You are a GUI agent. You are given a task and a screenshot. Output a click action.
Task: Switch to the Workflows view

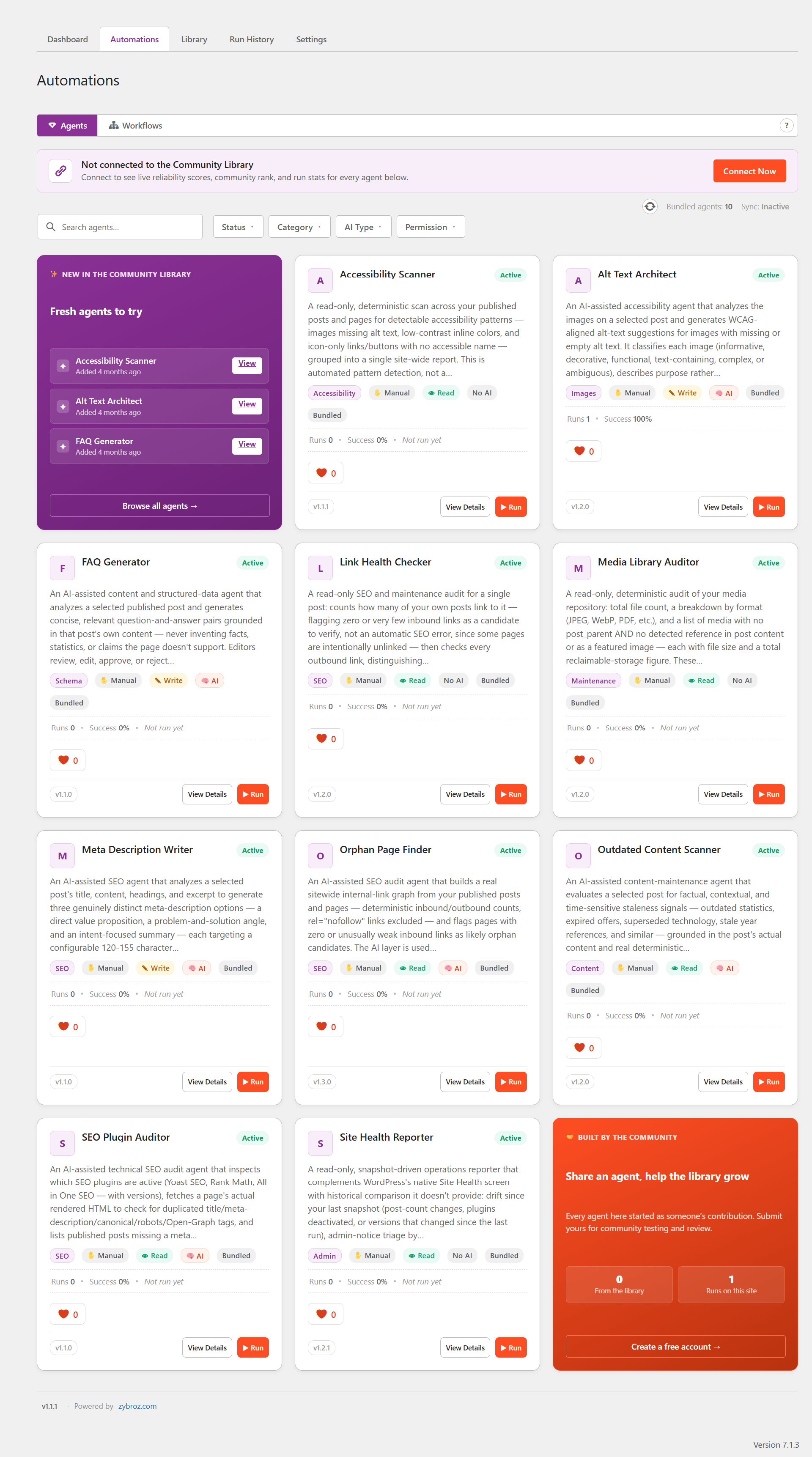pos(135,126)
